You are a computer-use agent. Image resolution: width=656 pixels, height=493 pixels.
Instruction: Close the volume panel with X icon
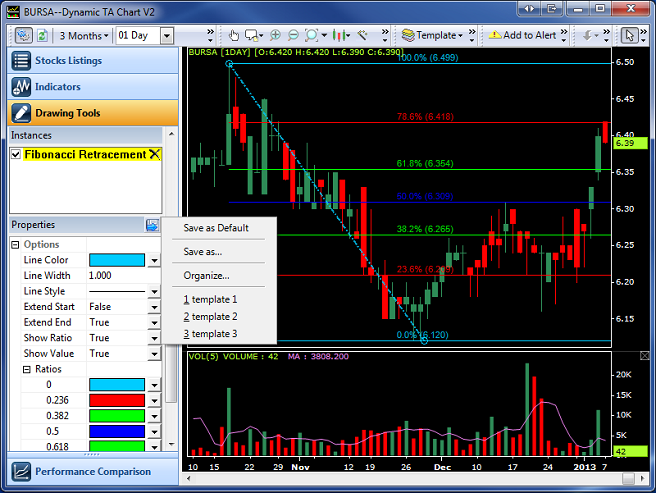point(645,356)
